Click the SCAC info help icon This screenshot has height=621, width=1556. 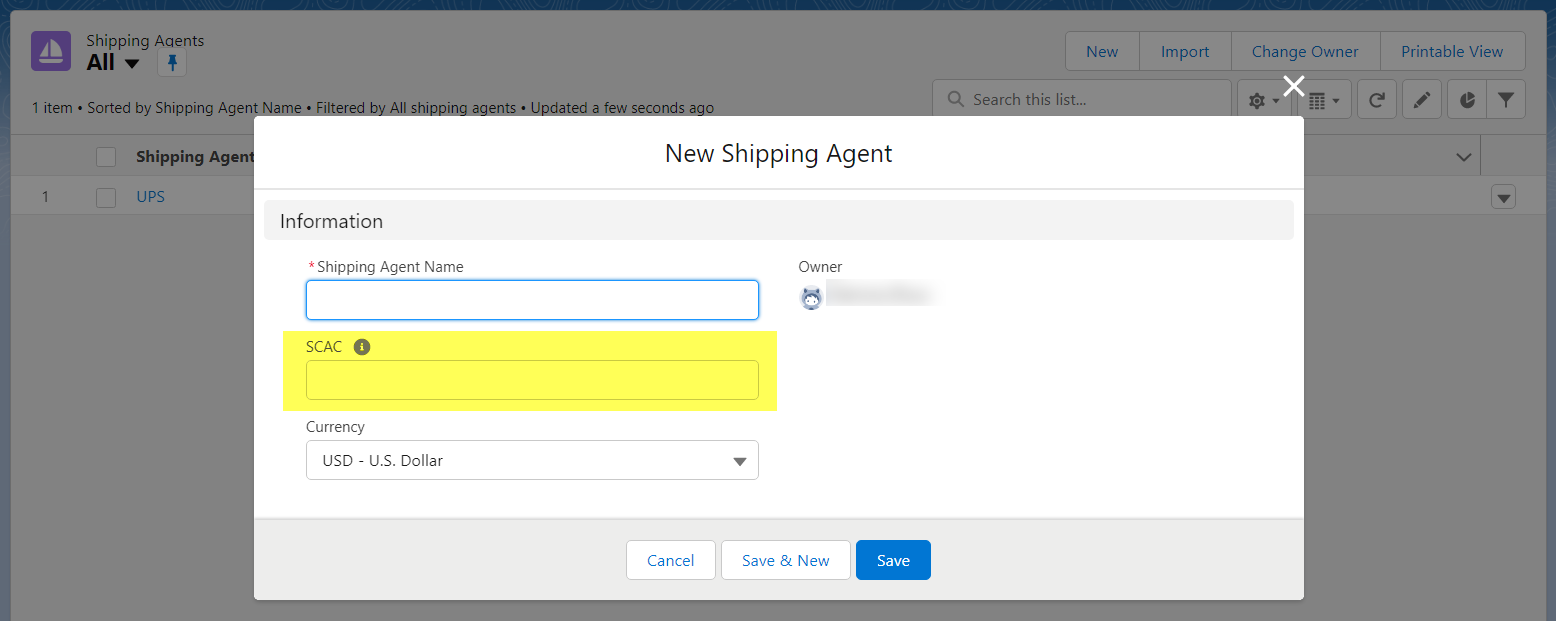pyautogui.click(x=362, y=347)
